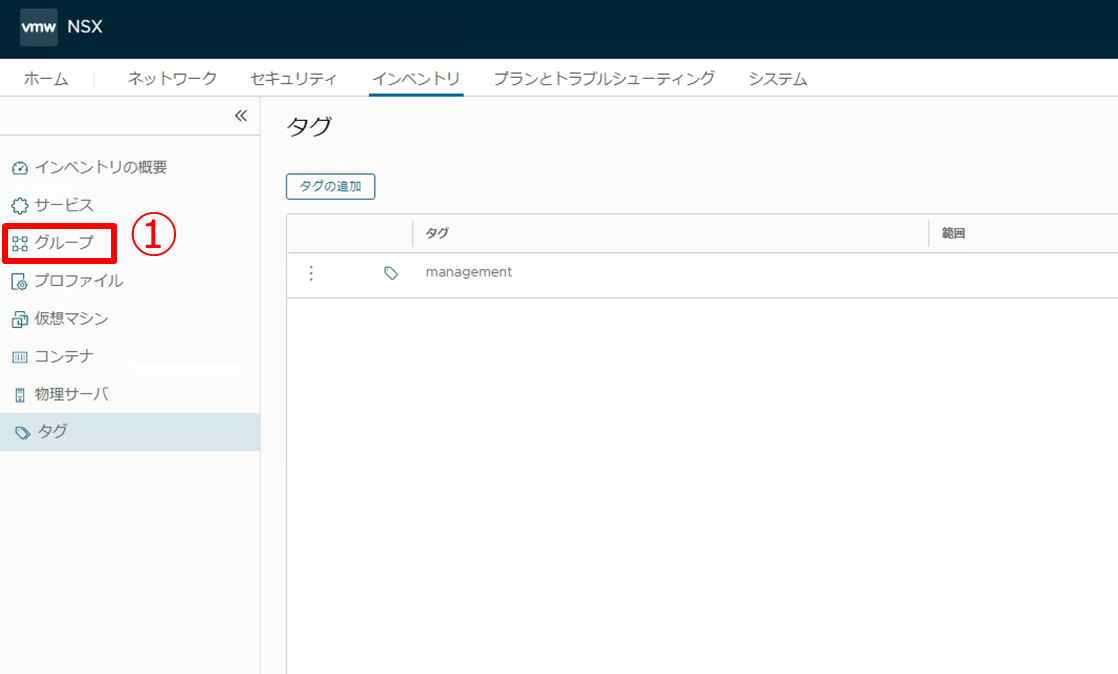Open the システム tab
Viewport: 1118px width, 674px height.
pos(778,79)
